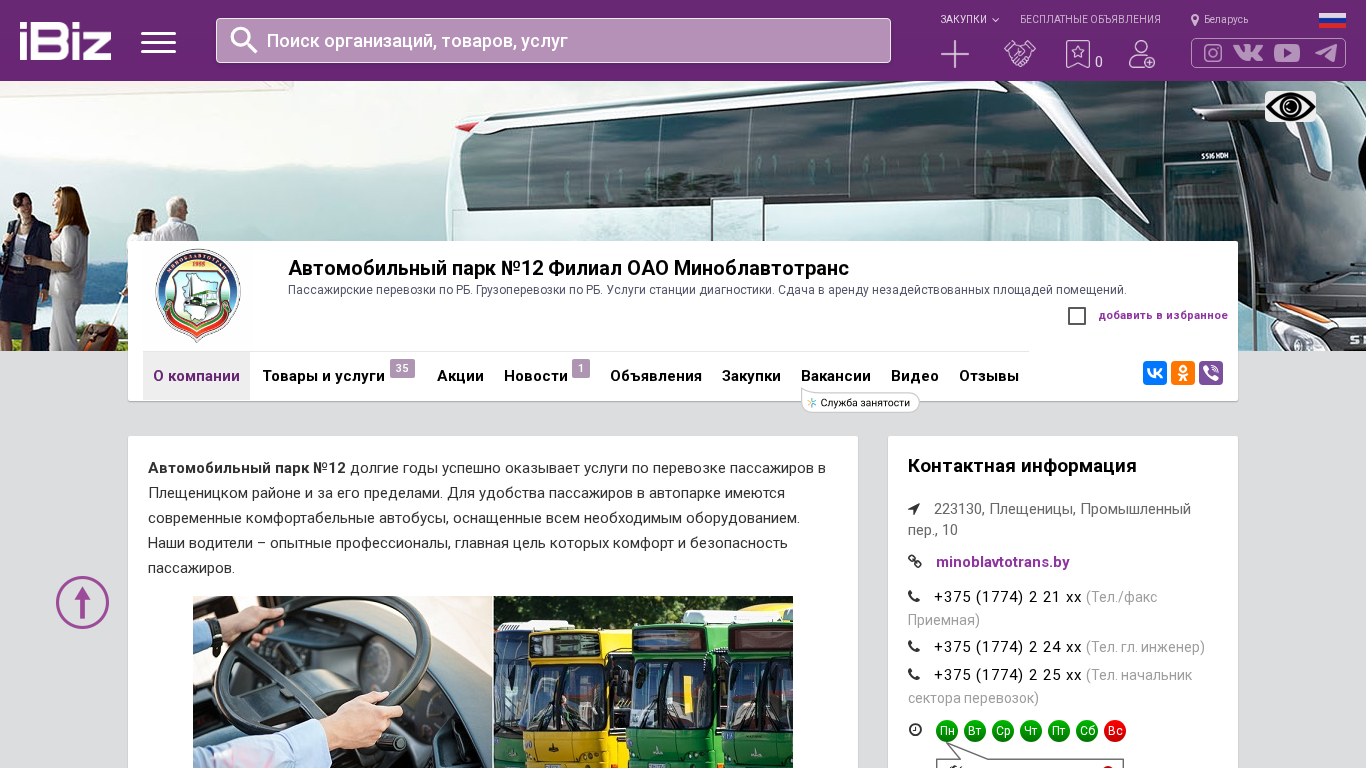Image resolution: width=1366 pixels, height=768 pixels.
Task: Click the plus add icon in header
Action: pyautogui.click(x=955, y=54)
